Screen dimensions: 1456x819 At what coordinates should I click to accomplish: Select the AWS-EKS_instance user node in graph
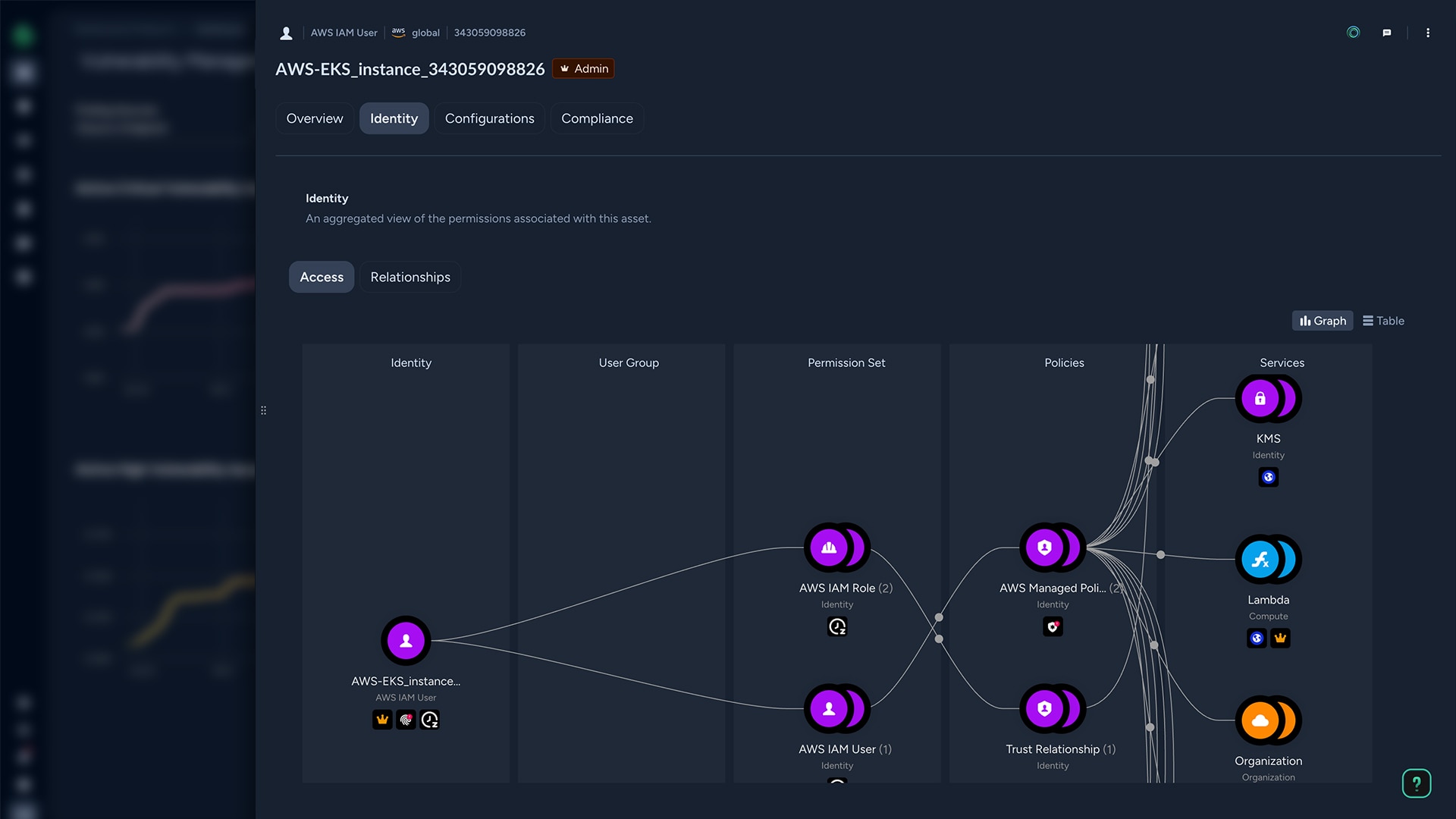point(406,641)
